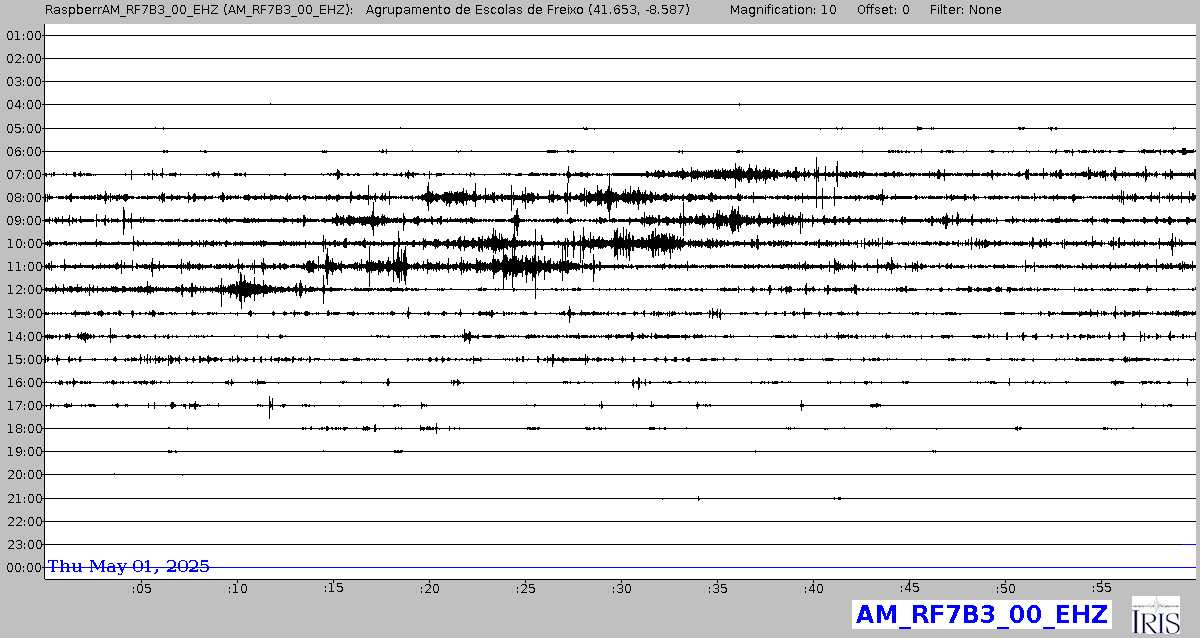Click the 05:00 hour label

tap(24, 128)
